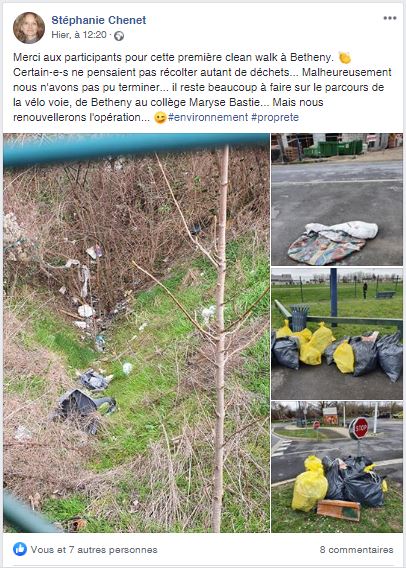The image size is (406, 568).
Task: Click the public globe privacy icon
Action: tap(119, 36)
